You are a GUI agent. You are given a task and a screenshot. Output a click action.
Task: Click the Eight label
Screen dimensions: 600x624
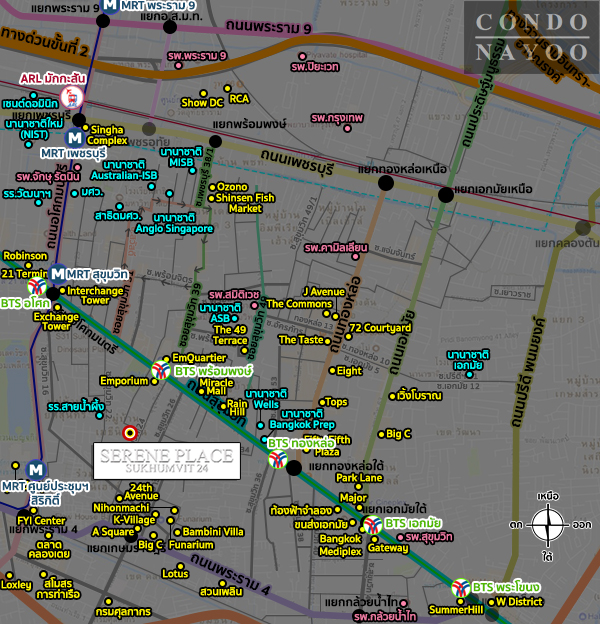pyautogui.click(x=349, y=370)
